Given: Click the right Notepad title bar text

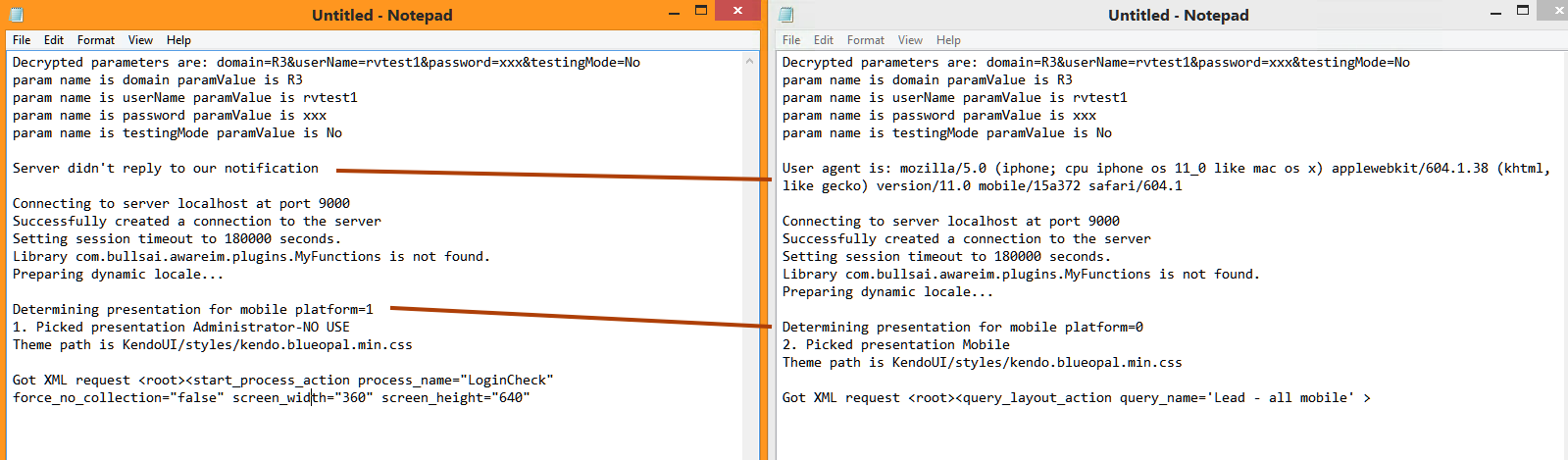Looking at the screenshot, I should pyautogui.click(x=1179, y=15).
